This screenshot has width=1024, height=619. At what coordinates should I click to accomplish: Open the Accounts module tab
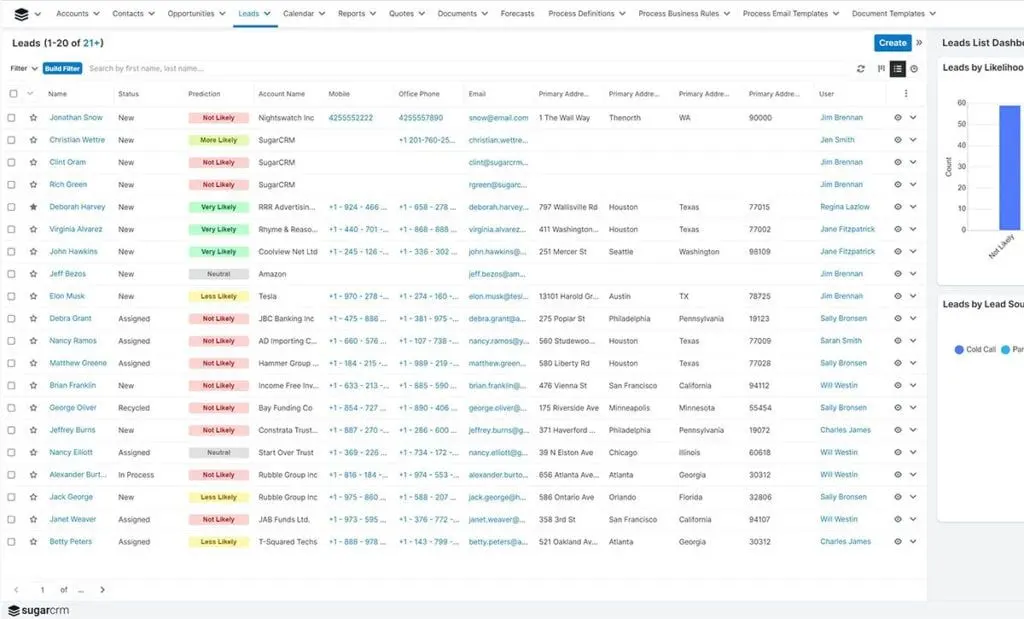click(72, 14)
